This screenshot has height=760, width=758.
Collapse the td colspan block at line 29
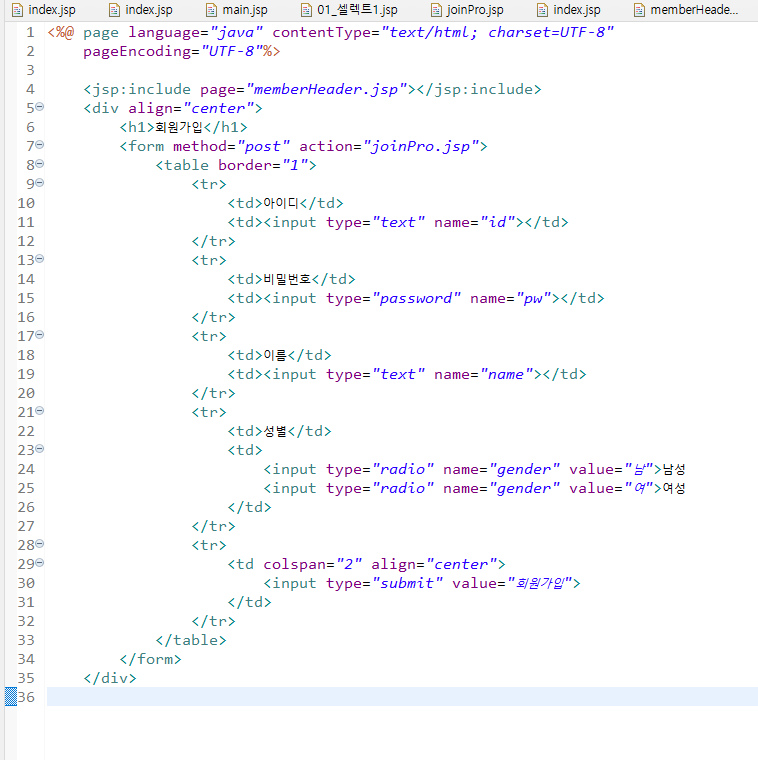point(40,562)
